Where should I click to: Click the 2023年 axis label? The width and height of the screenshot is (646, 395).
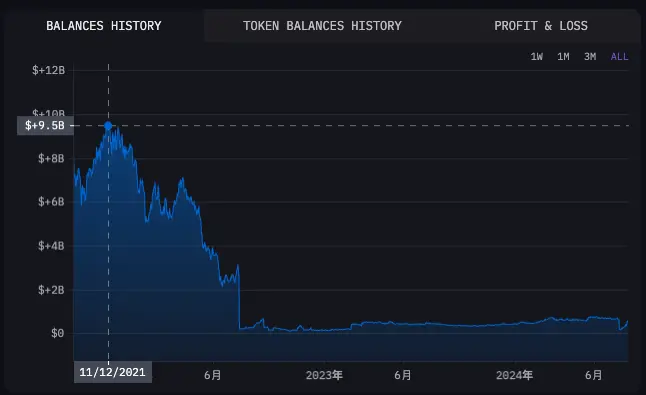[x=324, y=375]
